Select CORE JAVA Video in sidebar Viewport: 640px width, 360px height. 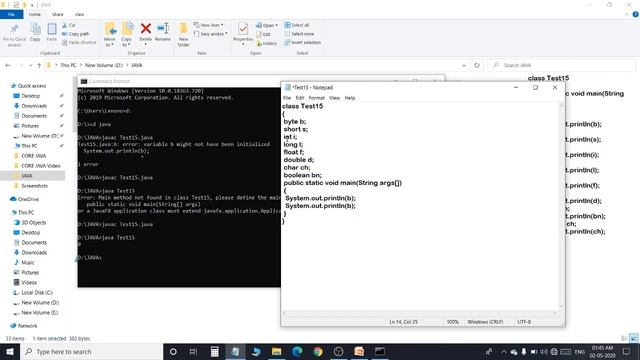[37, 166]
